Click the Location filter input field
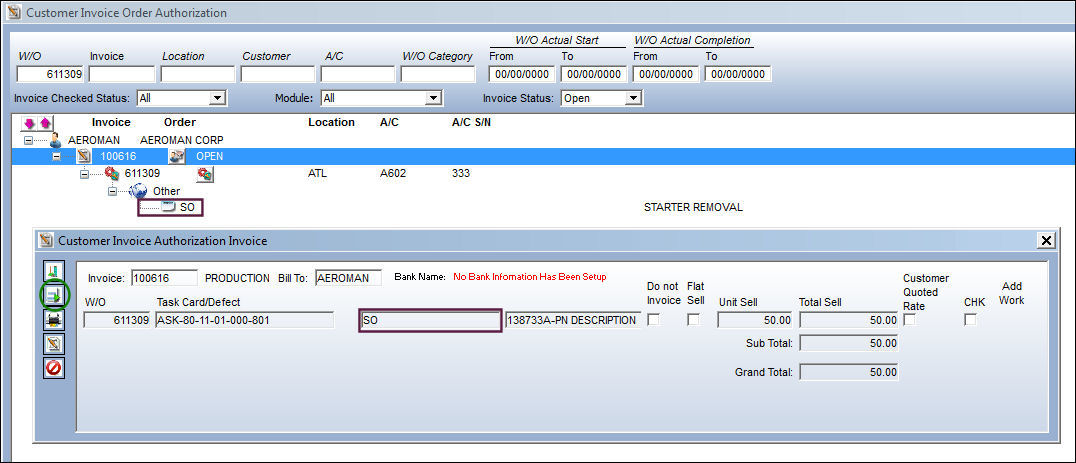This screenshot has width=1076, height=463. (x=198, y=74)
